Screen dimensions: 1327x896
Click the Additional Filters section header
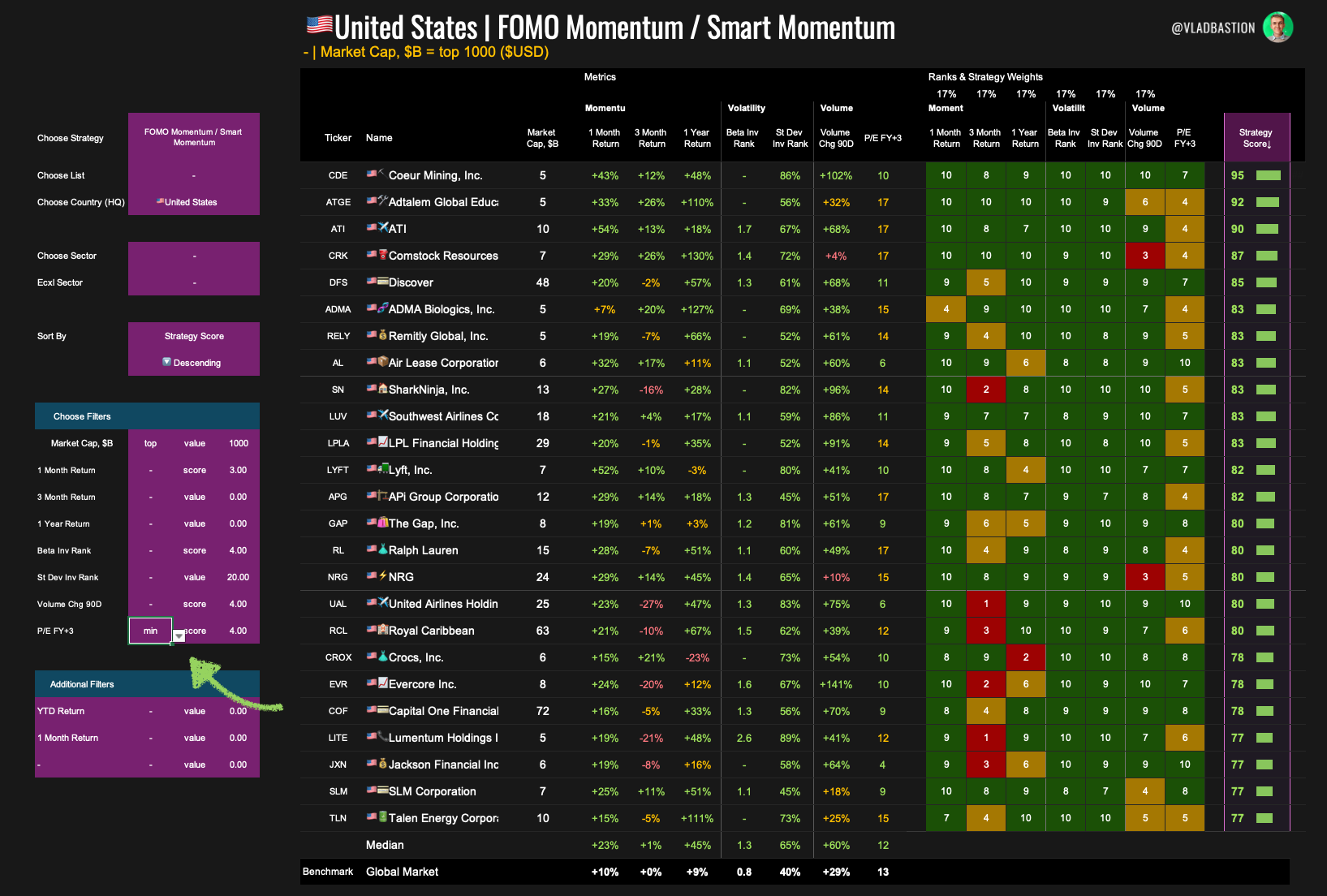pyautogui.click(x=147, y=684)
